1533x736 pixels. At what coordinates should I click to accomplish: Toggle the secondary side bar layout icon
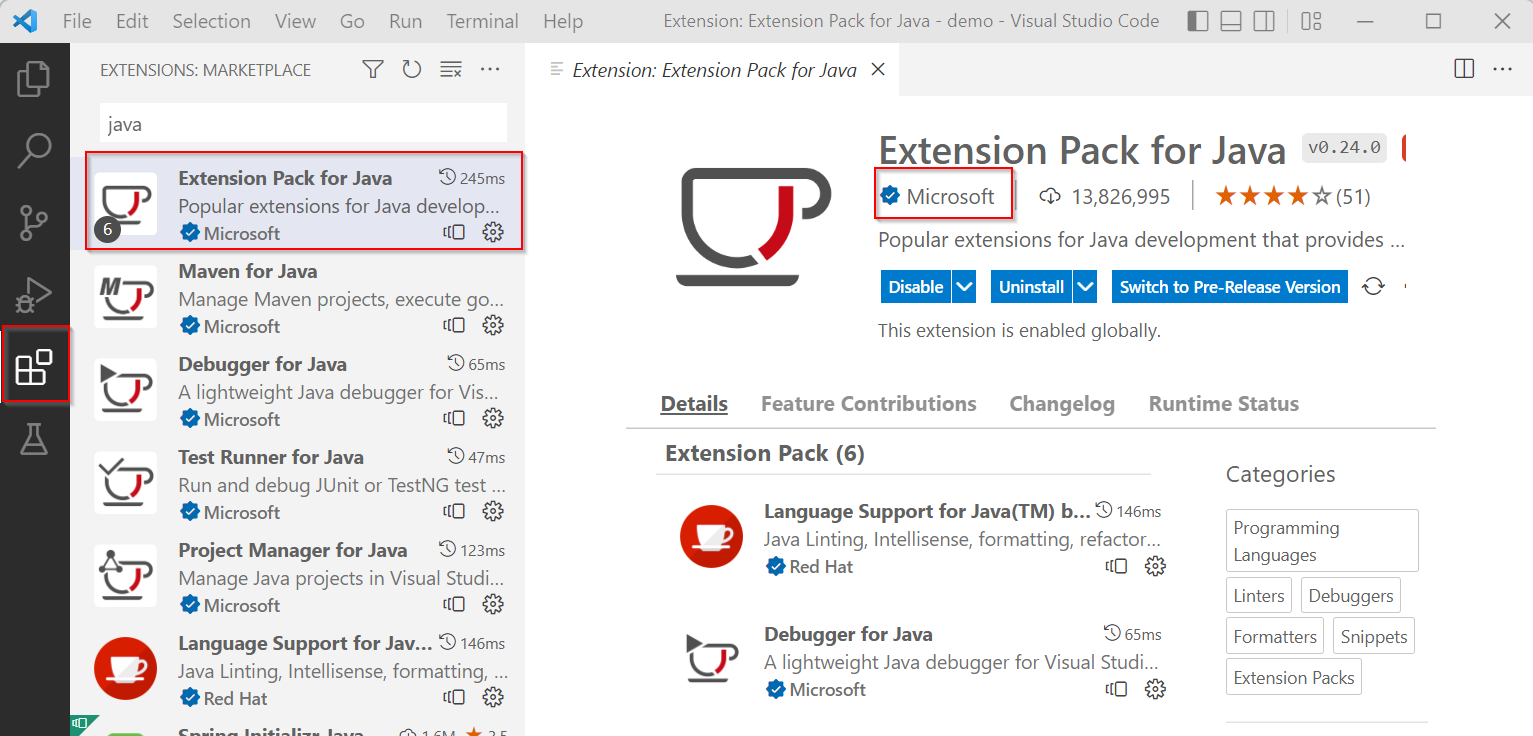click(1265, 21)
